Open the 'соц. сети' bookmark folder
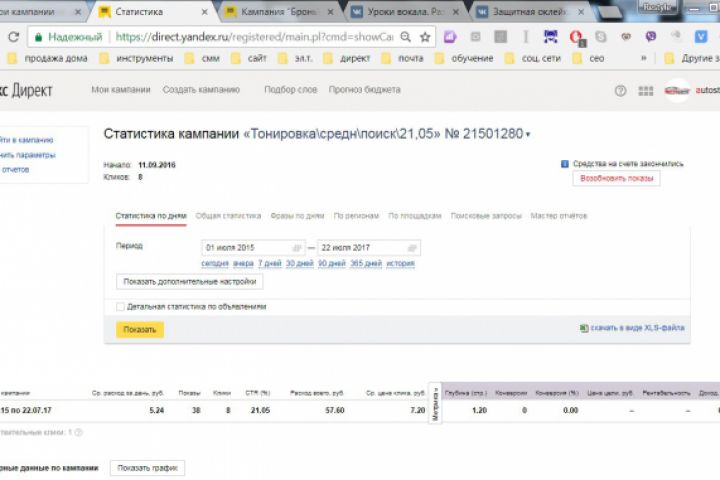Image resolution: width=720 pixels, height=480 pixels. pyautogui.click(x=533, y=58)
